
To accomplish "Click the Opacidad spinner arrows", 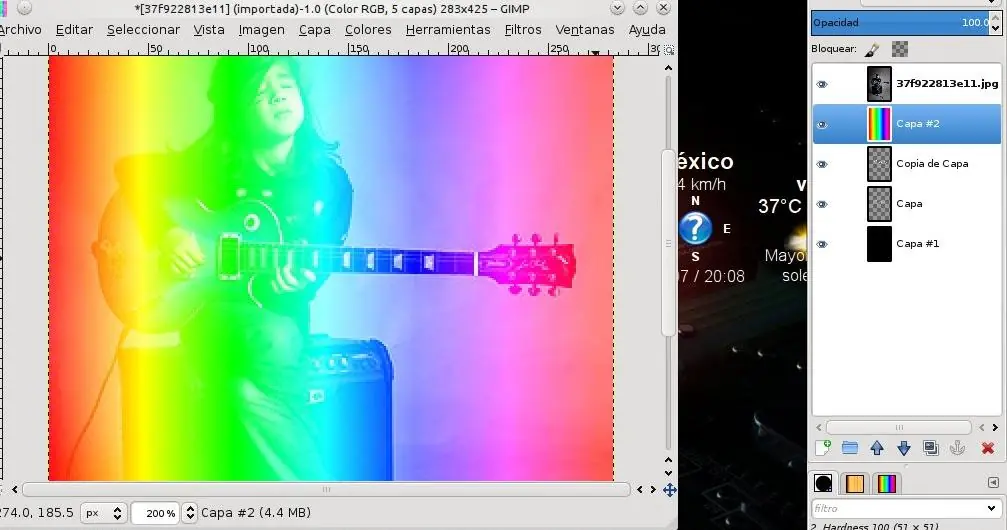I will [x=995, y=22].
